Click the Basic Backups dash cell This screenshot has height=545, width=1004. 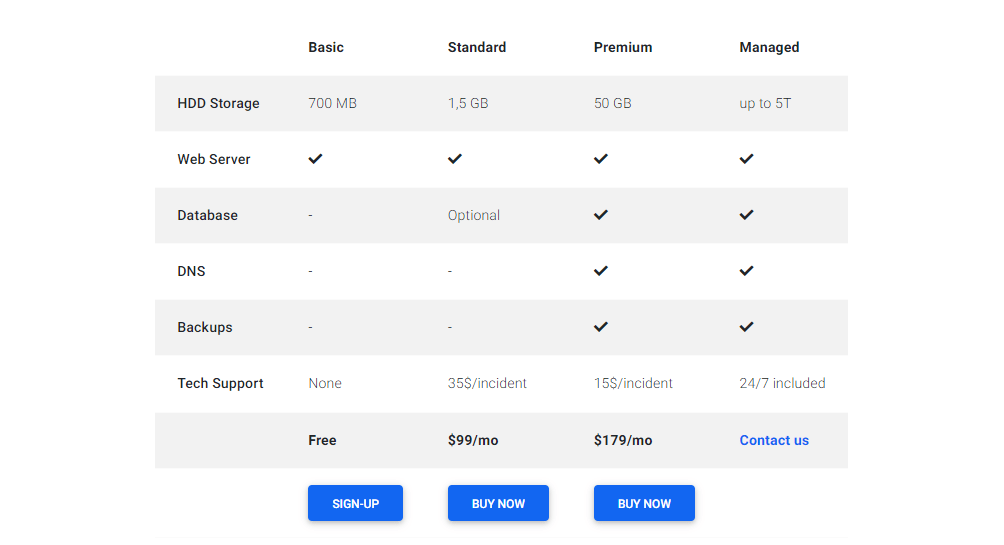tap(311, 327)
